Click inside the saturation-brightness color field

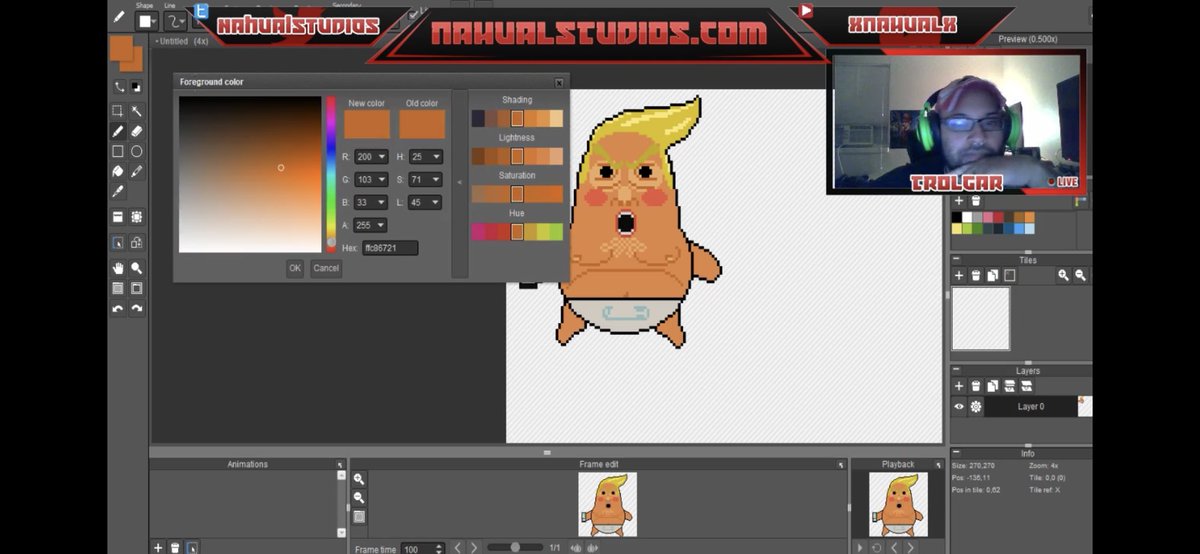[x=250, y=175]
